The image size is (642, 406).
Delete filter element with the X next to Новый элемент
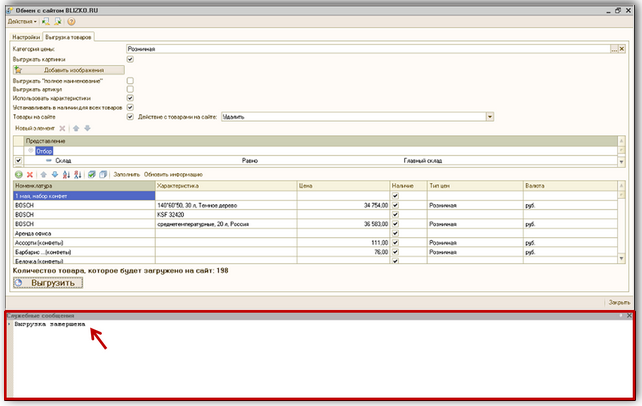click(62, 129)
